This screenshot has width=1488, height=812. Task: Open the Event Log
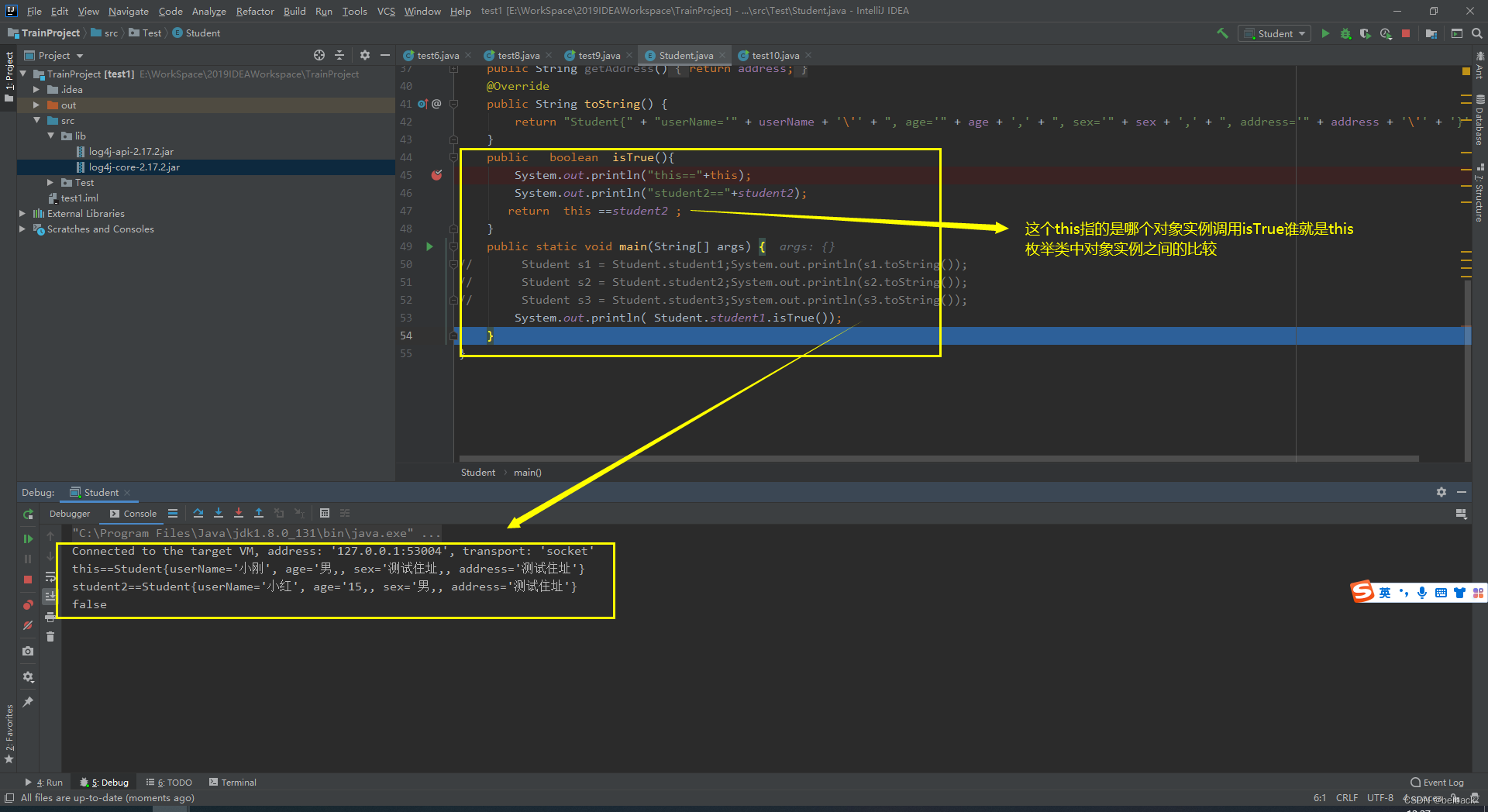click(1438, 783)
